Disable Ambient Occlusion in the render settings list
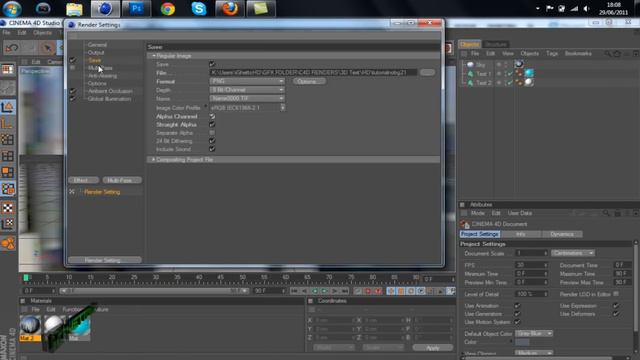 point(72,91)
